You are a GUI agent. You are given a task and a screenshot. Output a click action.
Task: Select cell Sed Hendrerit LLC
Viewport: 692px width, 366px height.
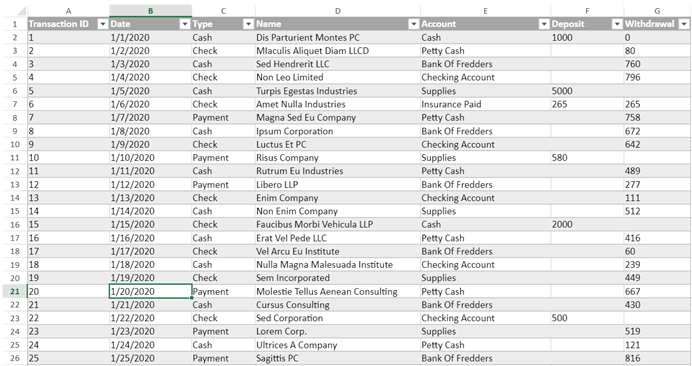point(338,64)
